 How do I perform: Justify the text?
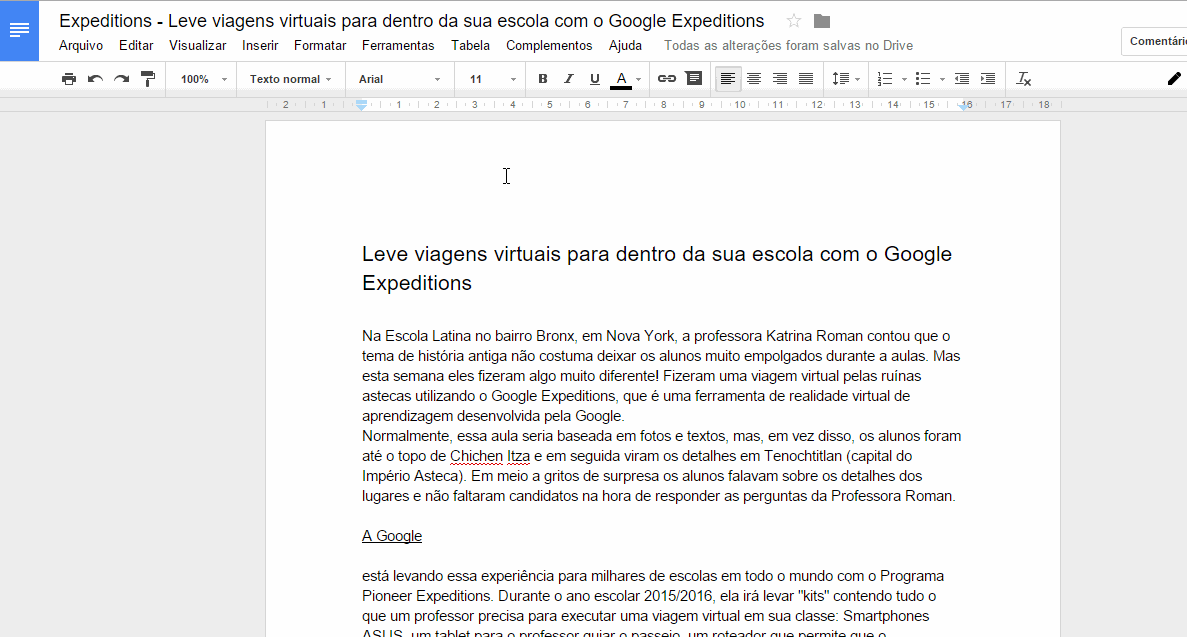806,79
